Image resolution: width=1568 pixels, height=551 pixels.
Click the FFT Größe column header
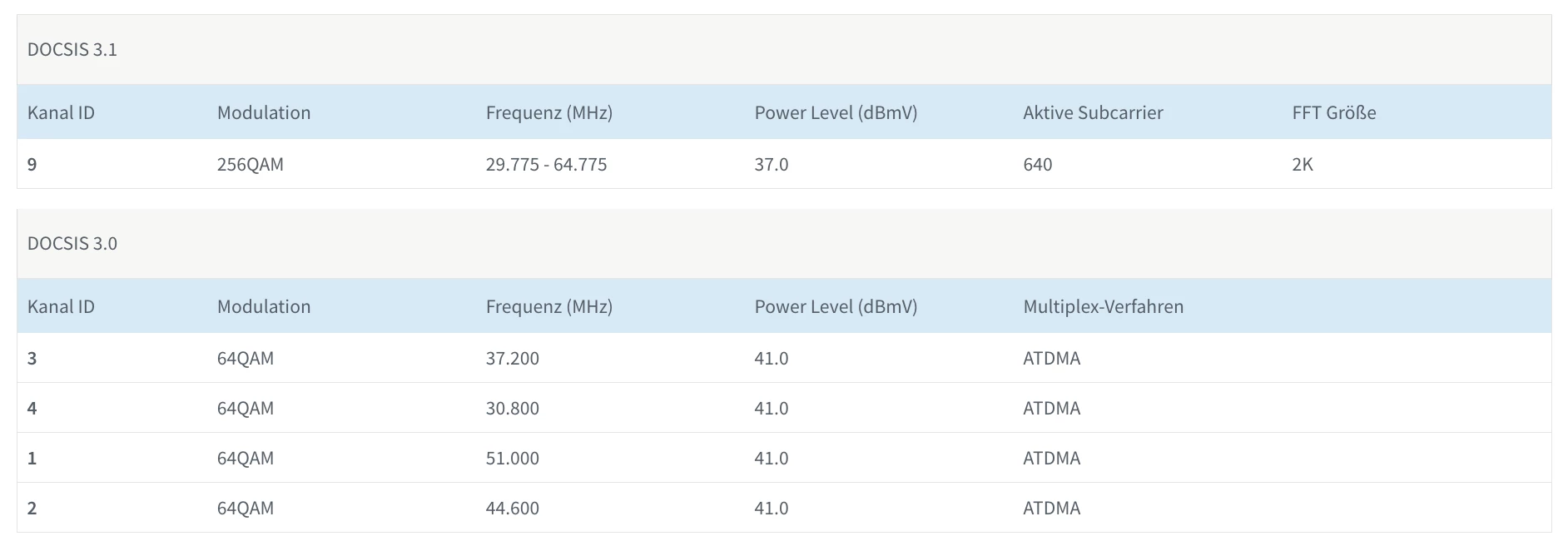click(x=1333, y=113)
